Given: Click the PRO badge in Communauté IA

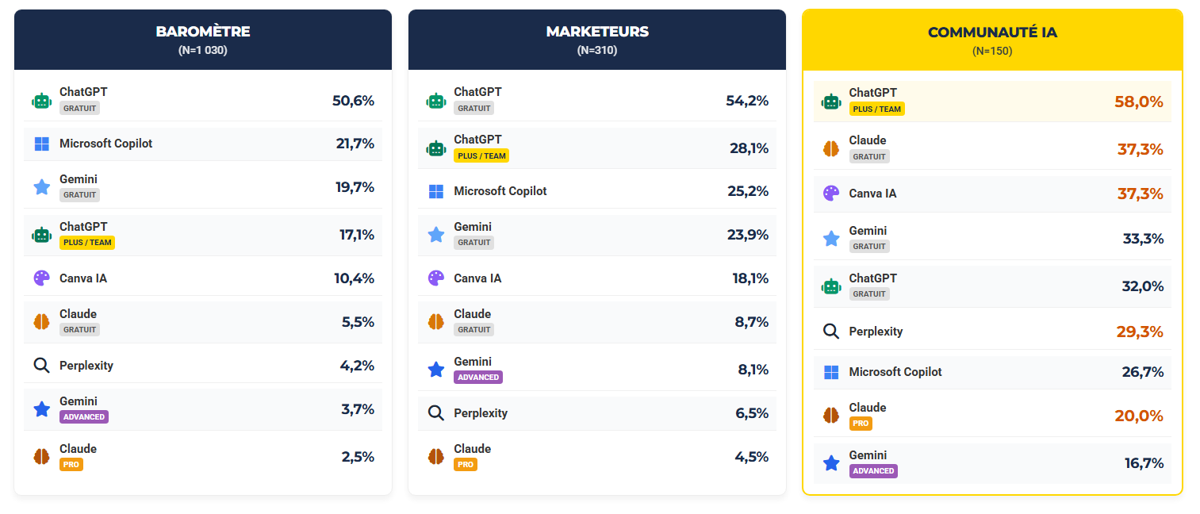Looking at the screenshot, I should [861, 424].
